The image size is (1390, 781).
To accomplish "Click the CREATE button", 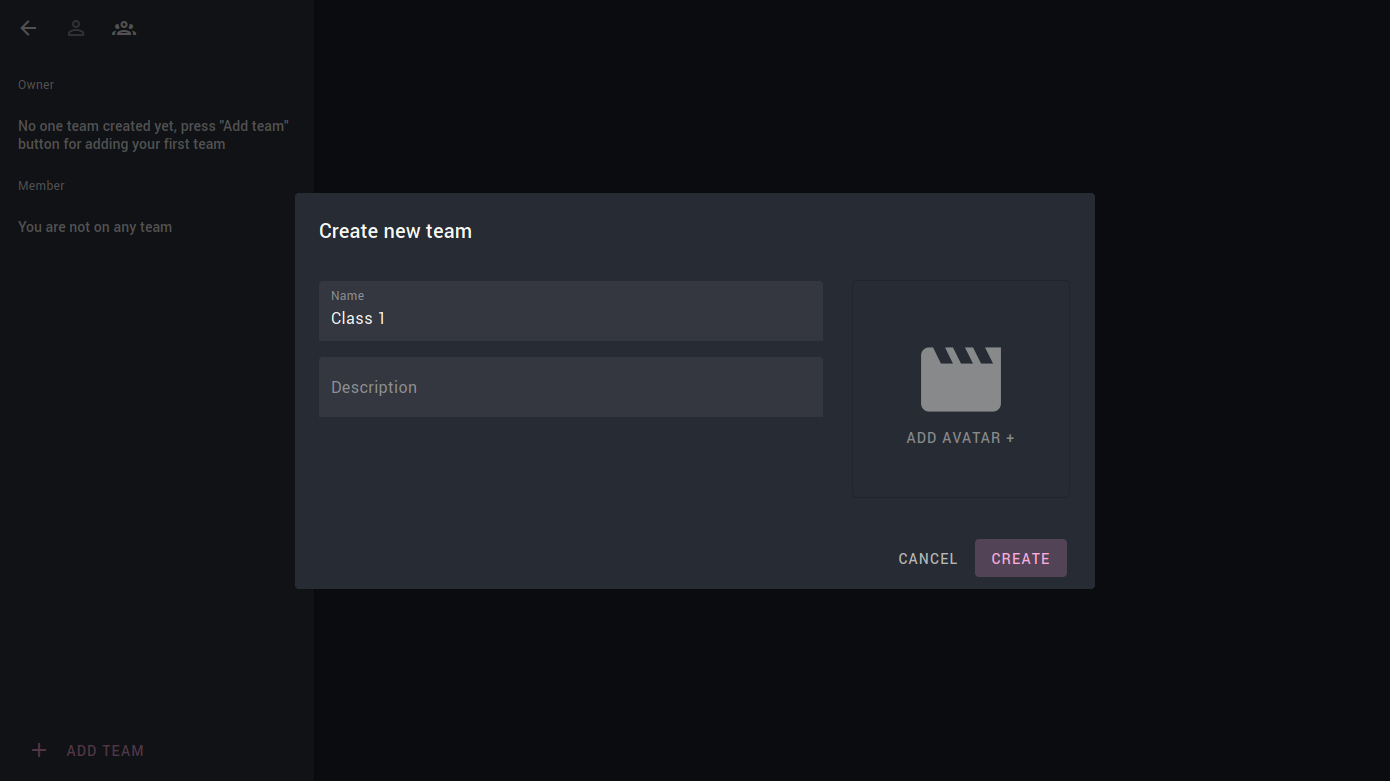I will tap(1020, 558).
